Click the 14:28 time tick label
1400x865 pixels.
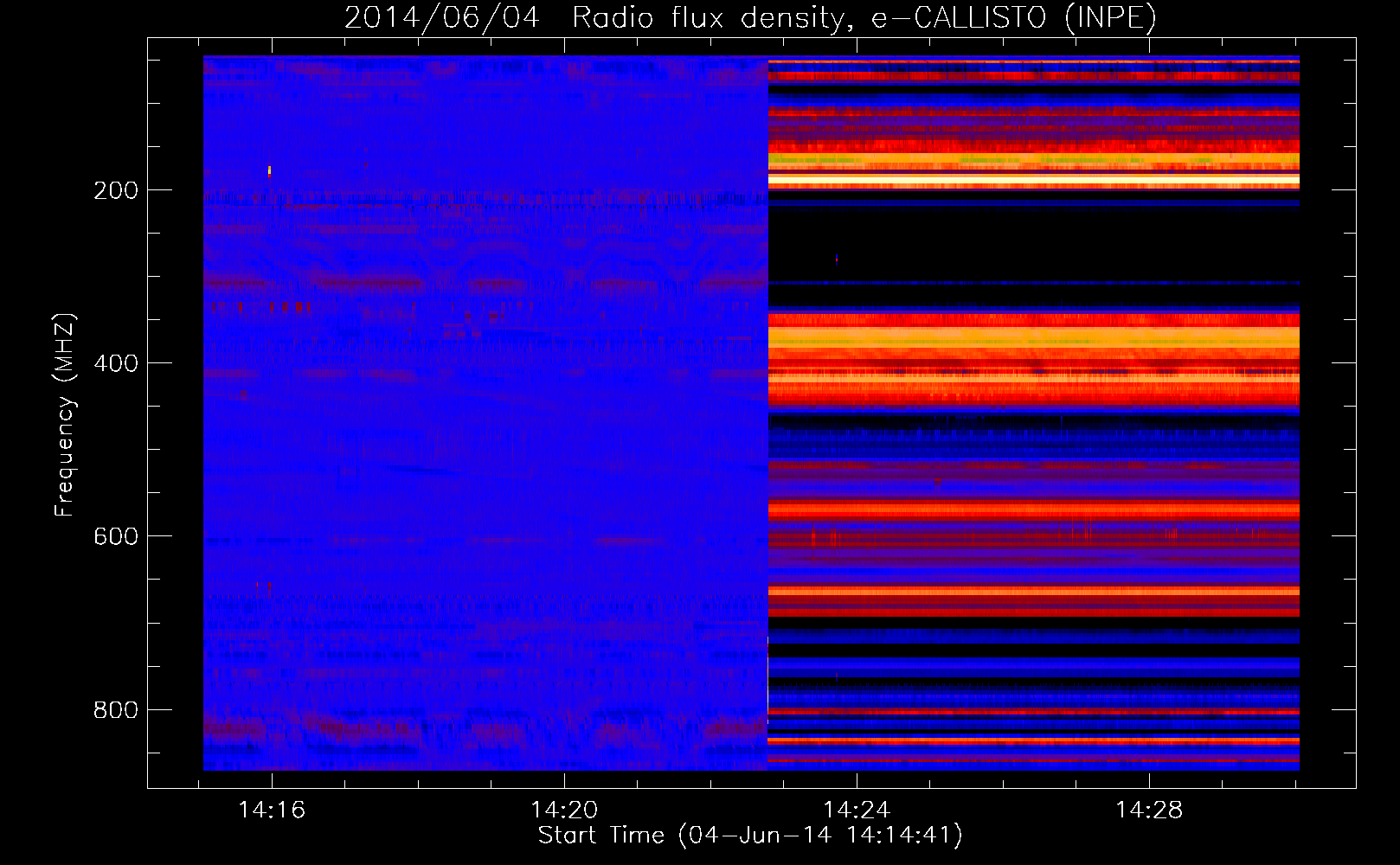(x=1149, y=810)
